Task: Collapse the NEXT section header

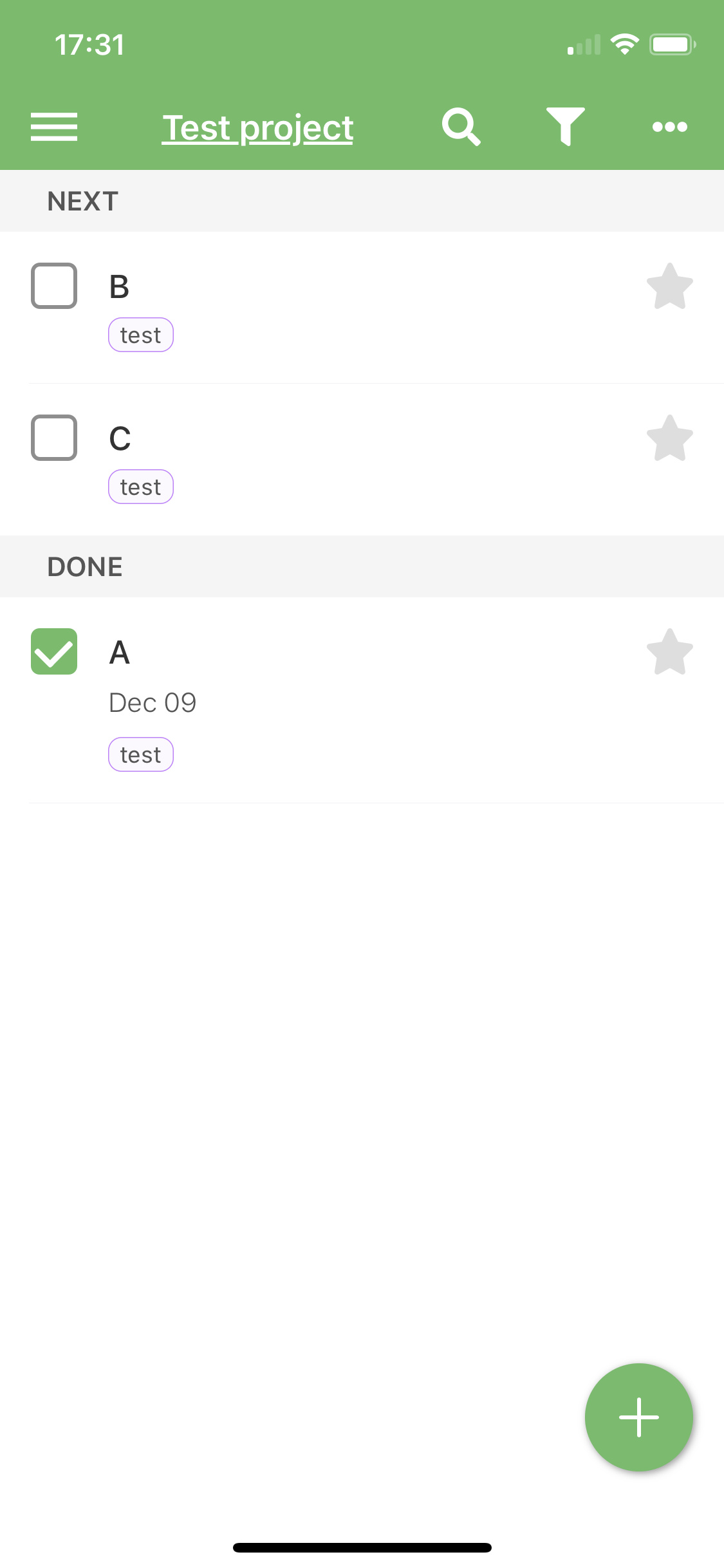Action: (x=362, y=201)
